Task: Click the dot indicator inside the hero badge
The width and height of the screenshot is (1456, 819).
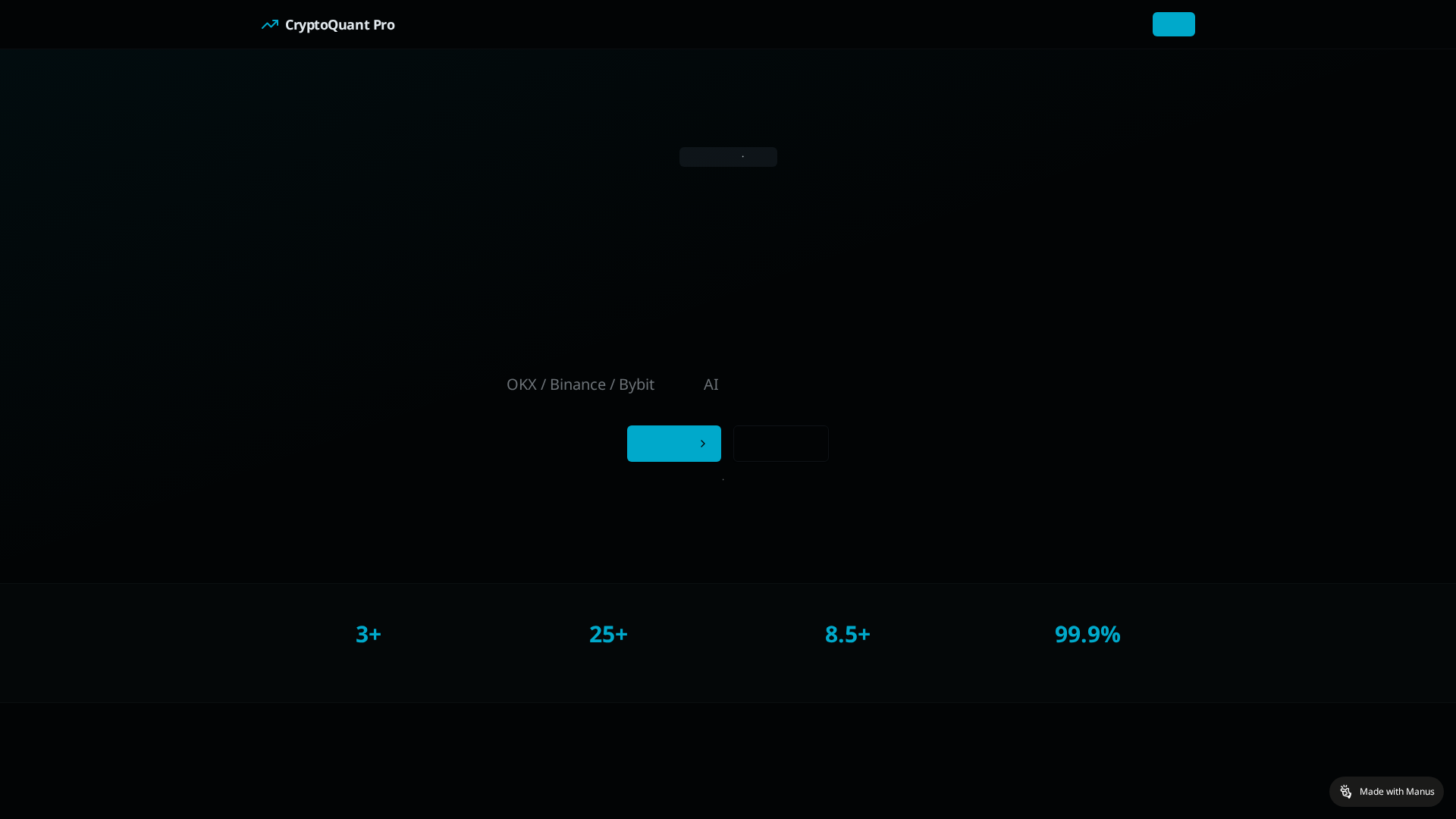Action: pyautogui.click(x=743, y=156)
